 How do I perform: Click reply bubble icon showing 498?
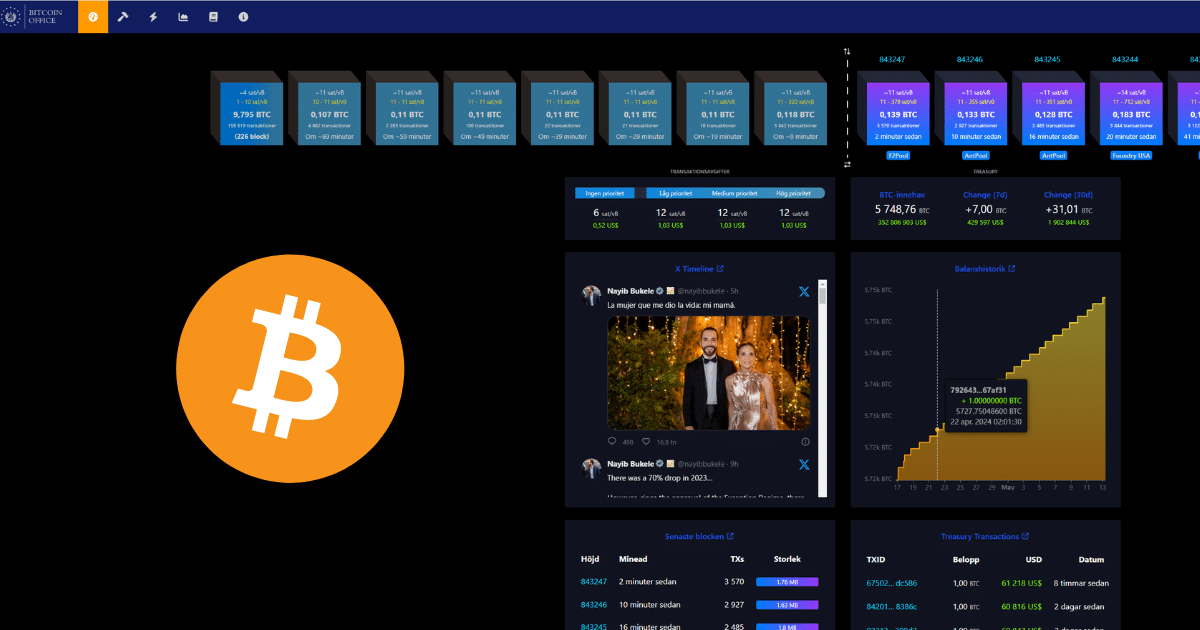613,441
